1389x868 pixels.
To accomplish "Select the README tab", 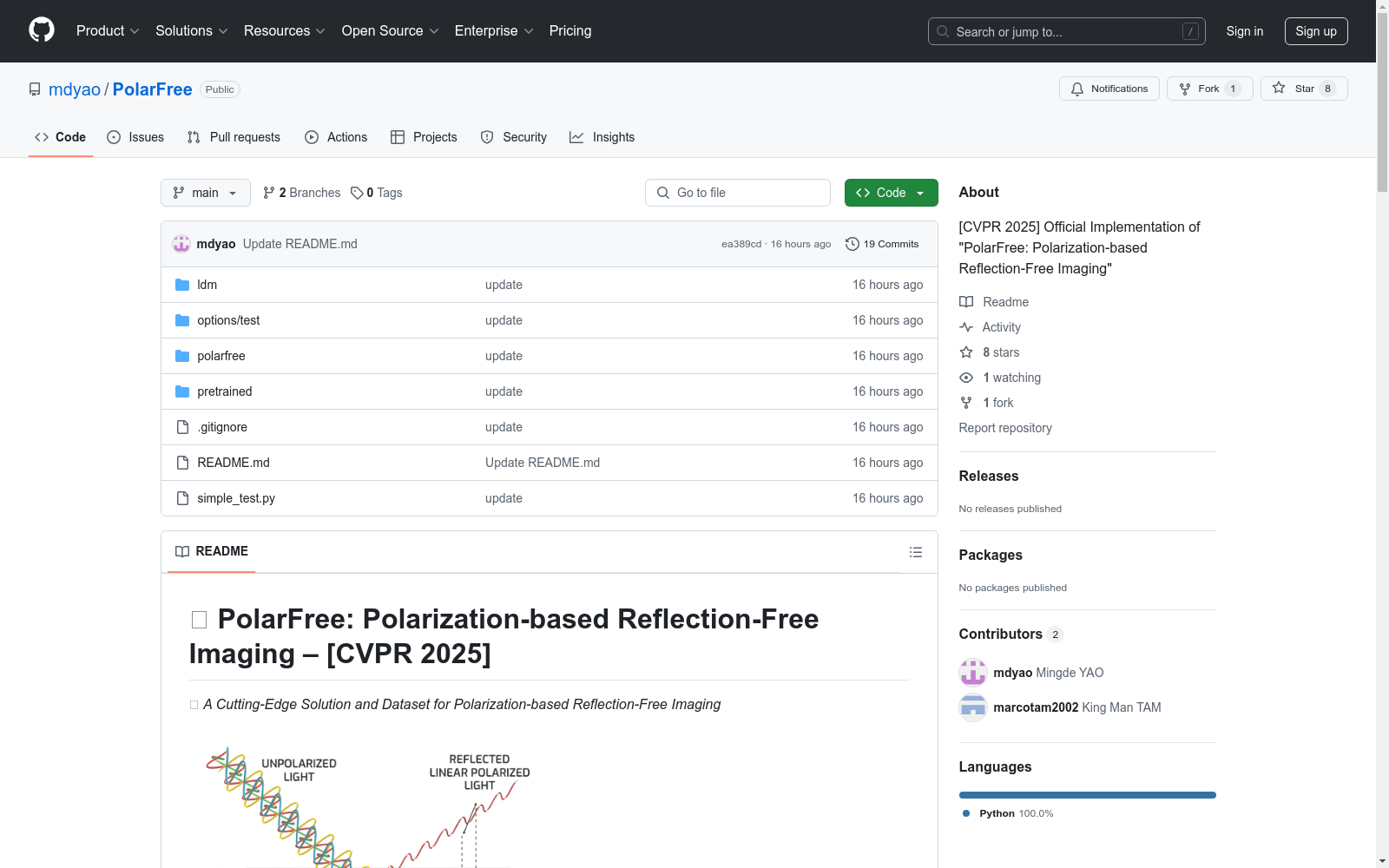I will coord(212,552).
